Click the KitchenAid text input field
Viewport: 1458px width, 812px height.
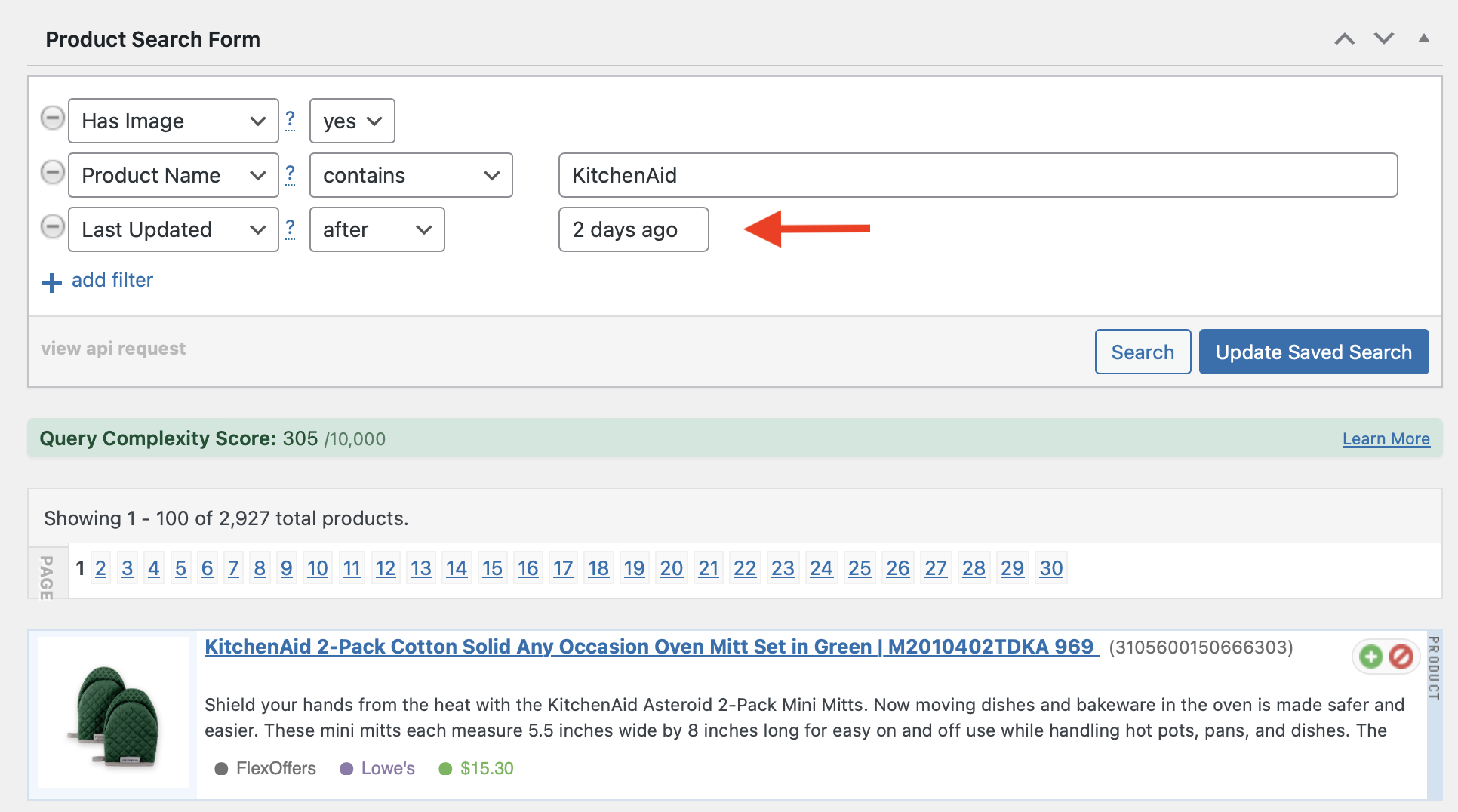point(978,175)
